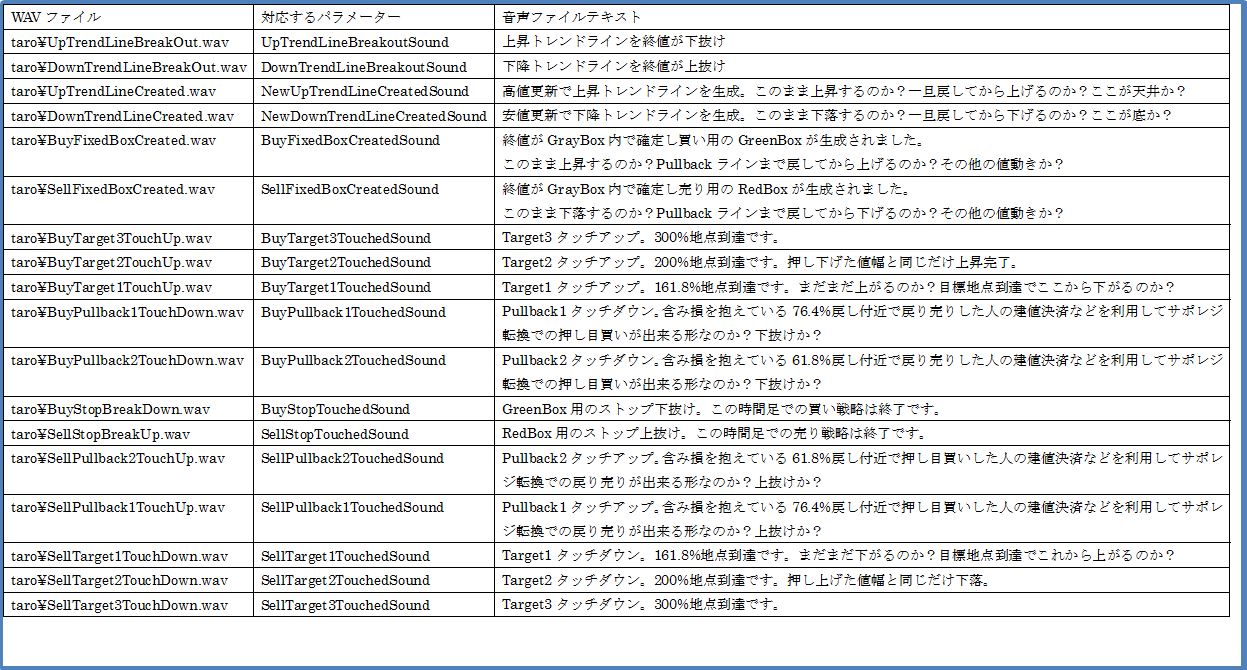1247x670 pixels.
Task: Click the taro¥BuyPullback1TouchDown.wav cell
Action: tap(128, 324)
